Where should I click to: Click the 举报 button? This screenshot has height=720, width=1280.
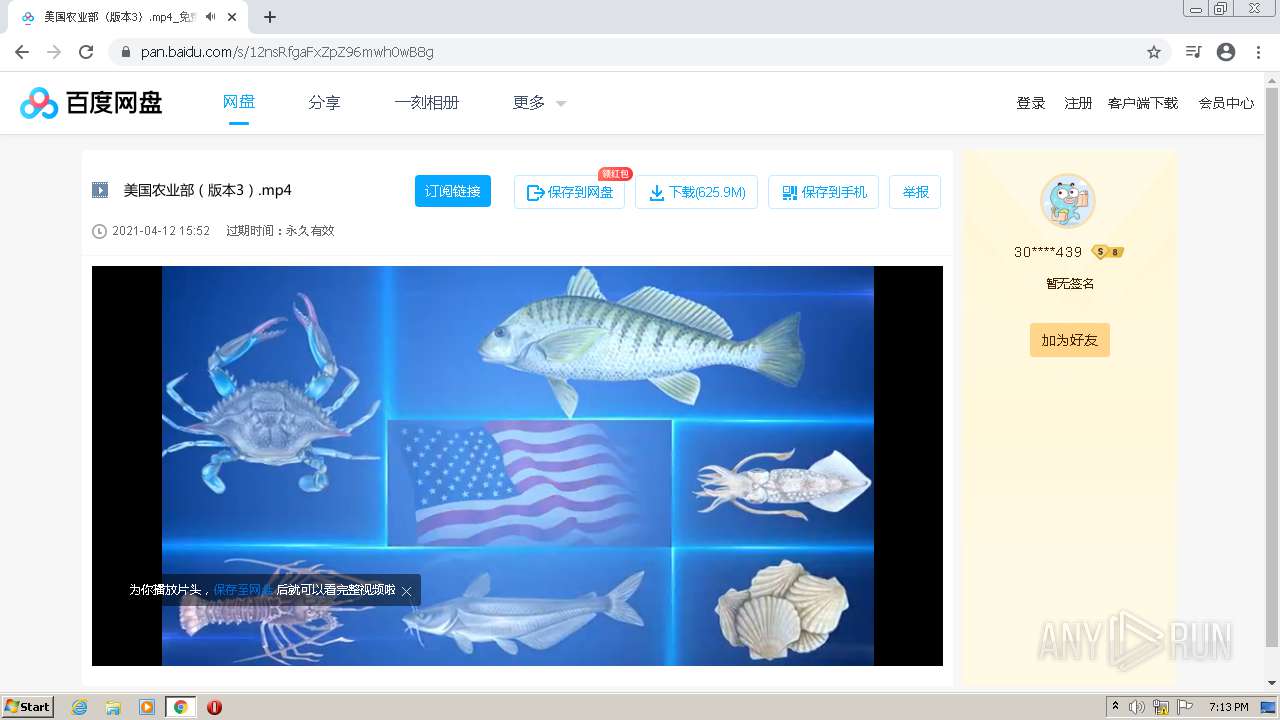(915, 192)
